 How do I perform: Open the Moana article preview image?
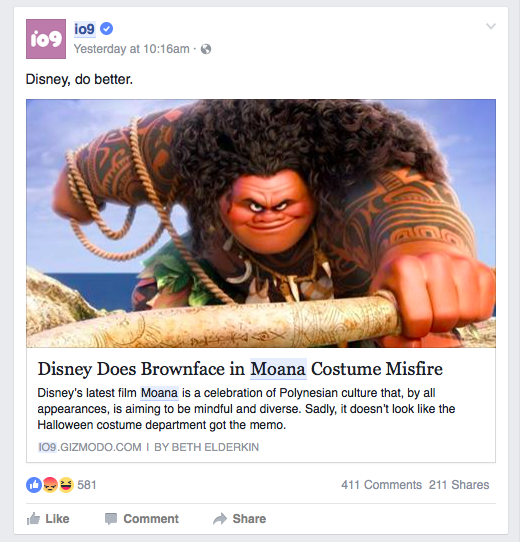pyautogui.click(x=261, y=223)
